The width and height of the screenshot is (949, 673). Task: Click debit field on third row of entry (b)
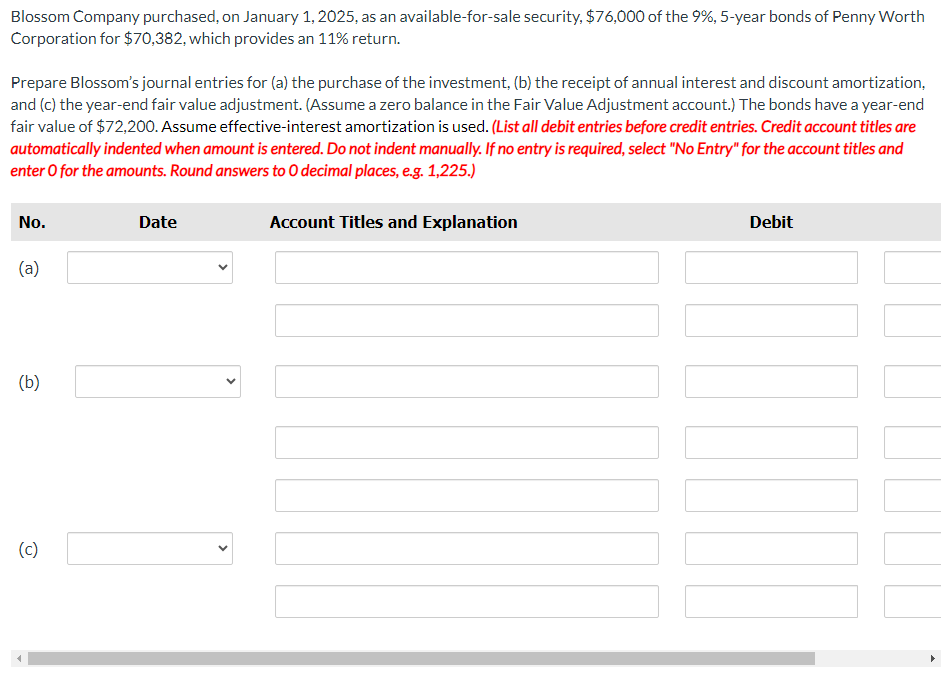(x=772, y=496)
